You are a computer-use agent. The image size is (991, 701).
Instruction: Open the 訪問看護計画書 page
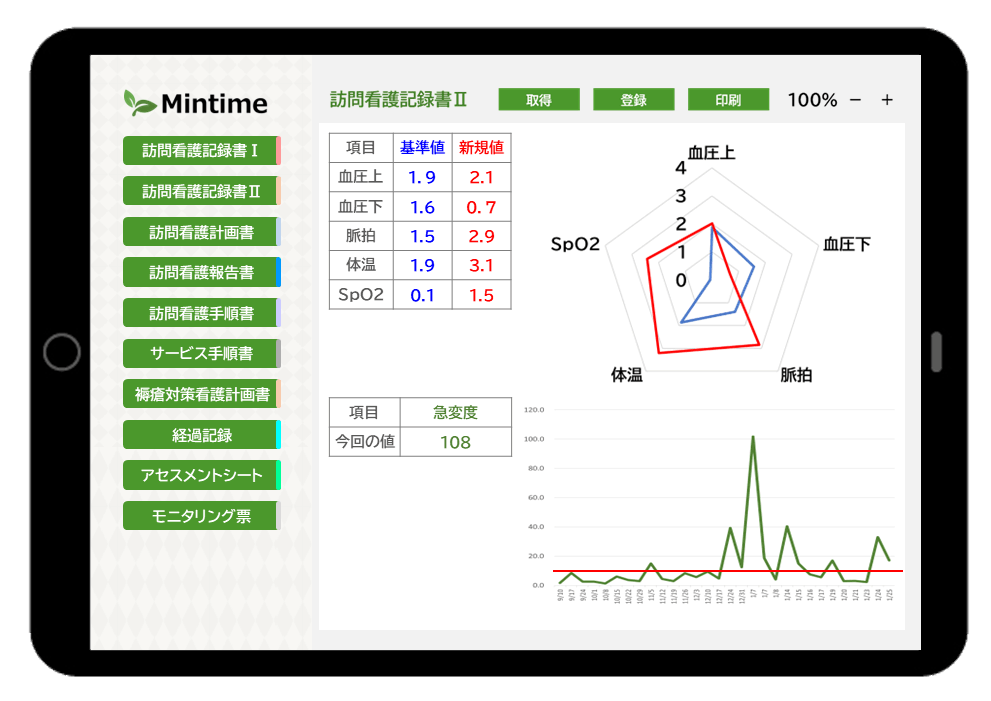tap(200, 232)
